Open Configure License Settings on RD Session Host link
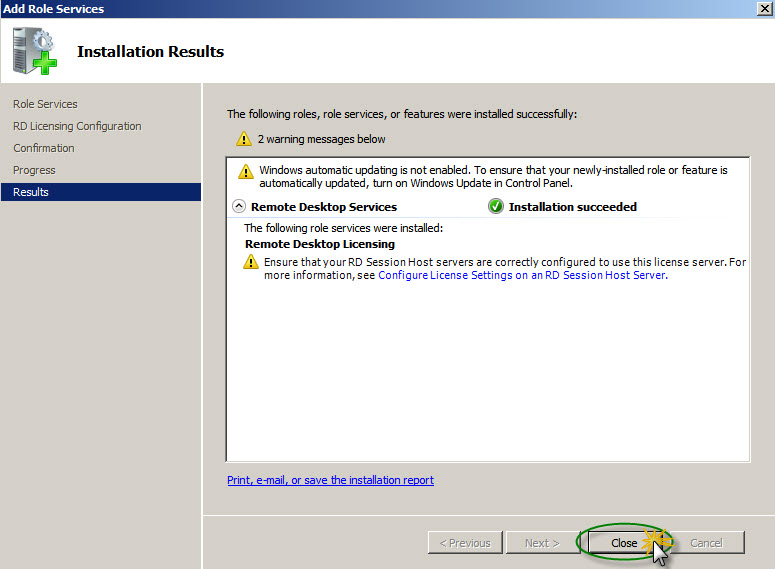The image size is (775, 569). point(523,275)
